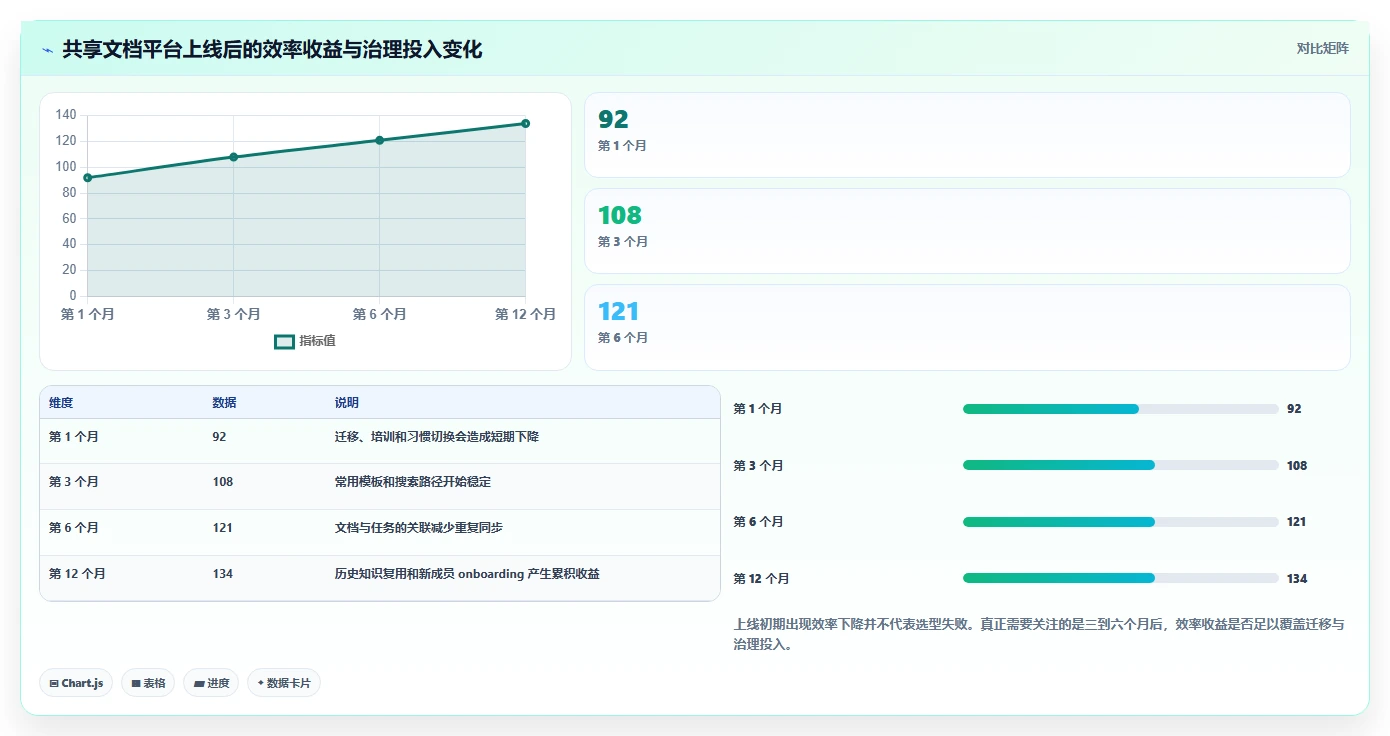Screen dimensions: 1390x736
Task: Select the 第 3 个月 table row cell
Action: coord(74,482)
